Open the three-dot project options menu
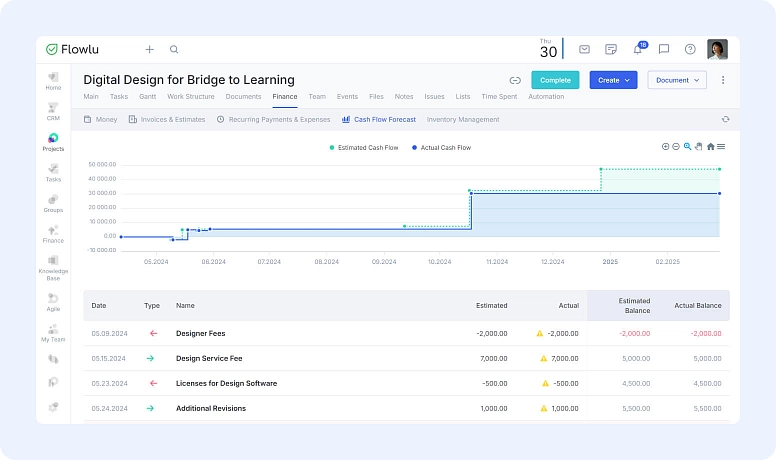 723,80
